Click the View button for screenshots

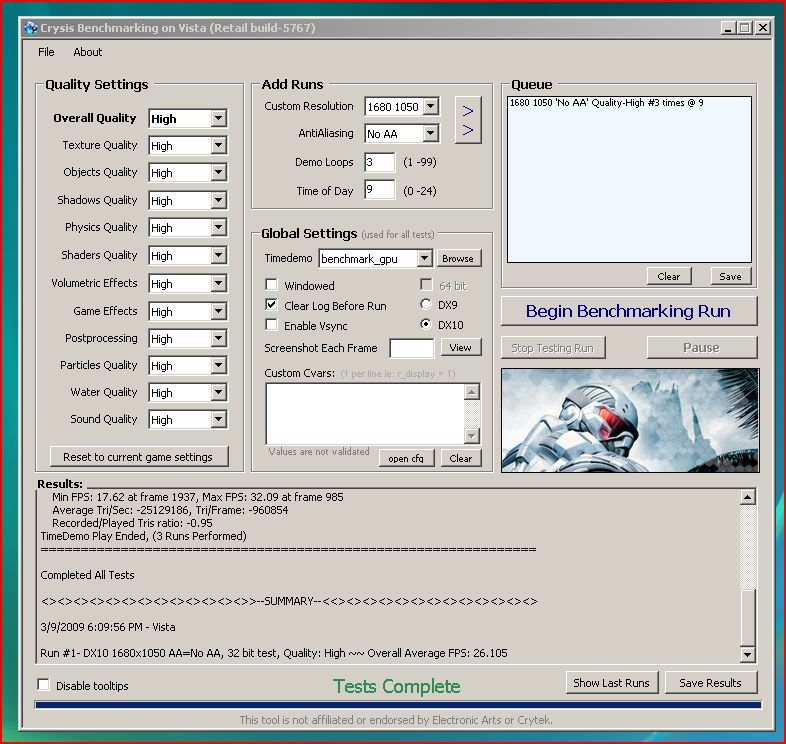pos(461,347)
